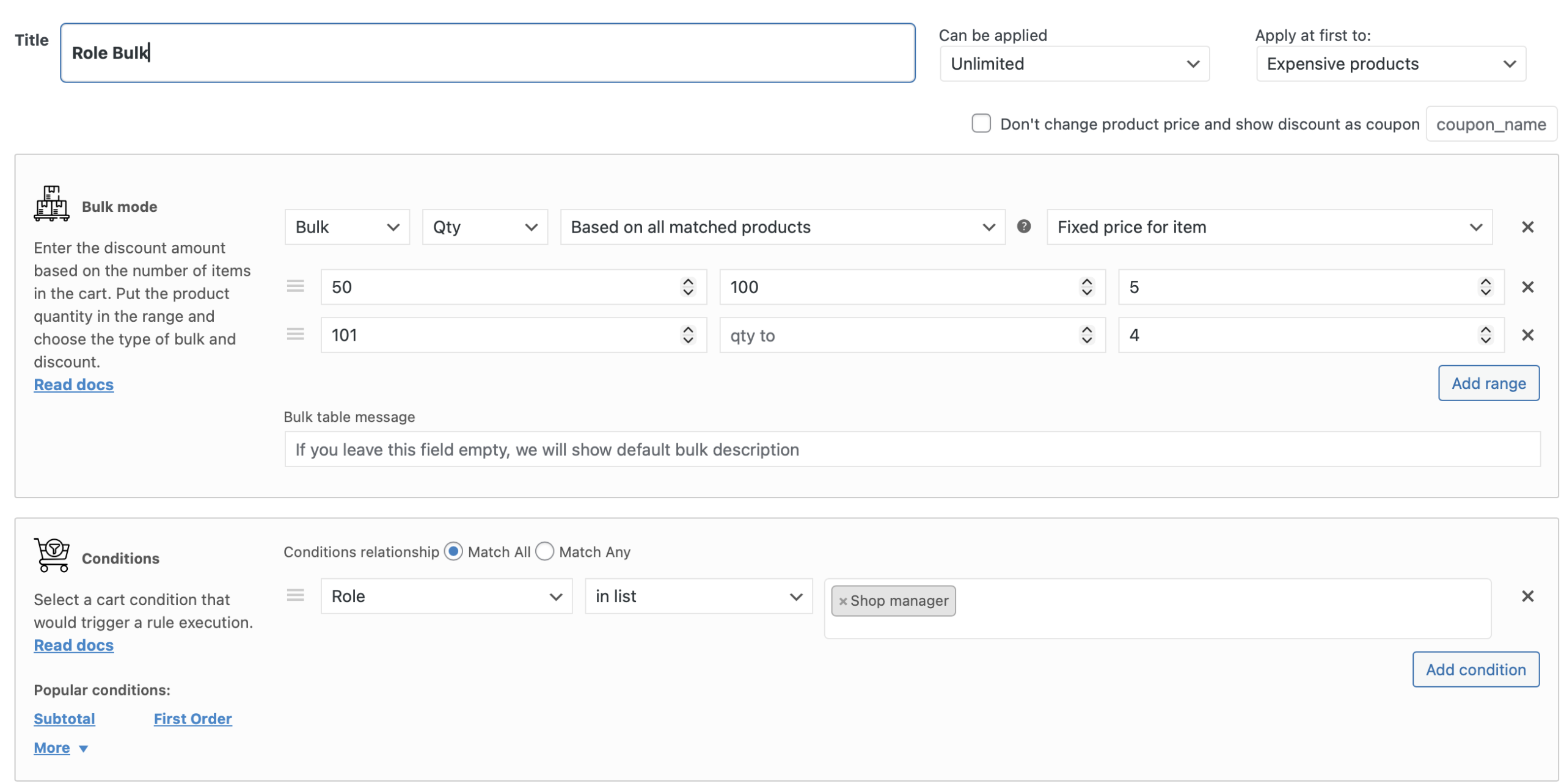Grab drag handle of second range row

click(x=295, y=334)
